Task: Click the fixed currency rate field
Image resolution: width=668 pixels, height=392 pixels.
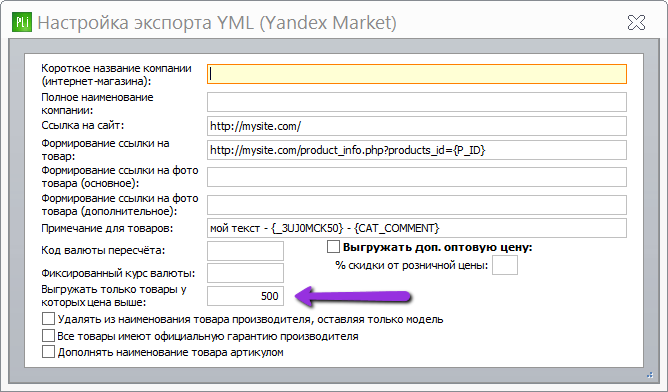Action: (x=245, y=273)
